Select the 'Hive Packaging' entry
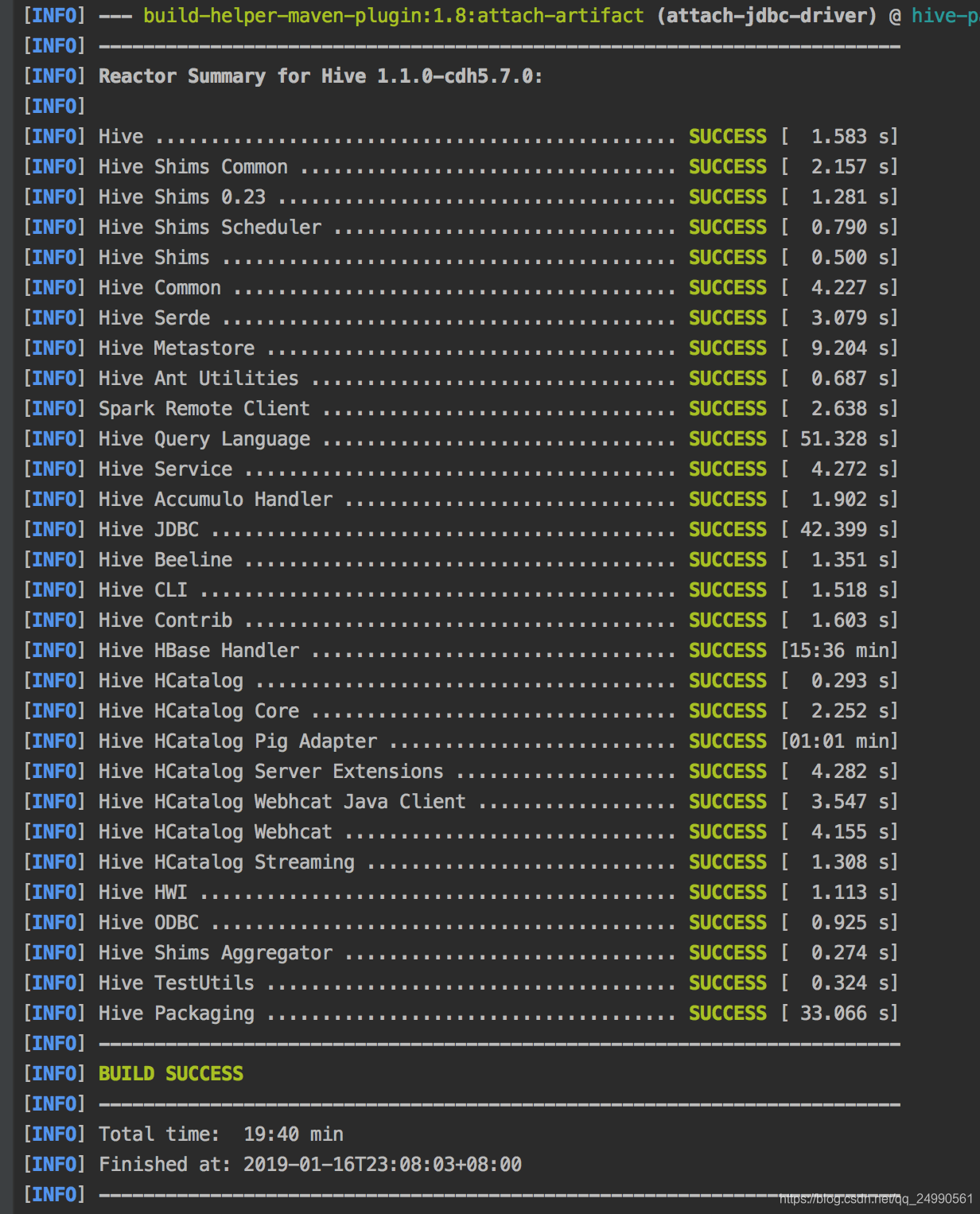 177,1014
